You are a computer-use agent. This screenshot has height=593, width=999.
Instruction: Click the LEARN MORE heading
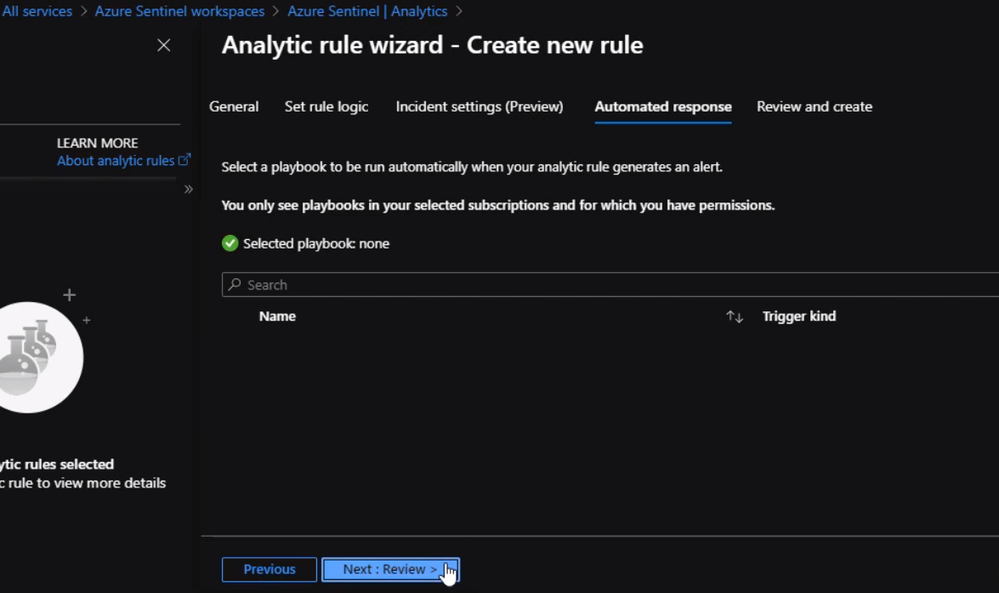click(x=97, y=143)
